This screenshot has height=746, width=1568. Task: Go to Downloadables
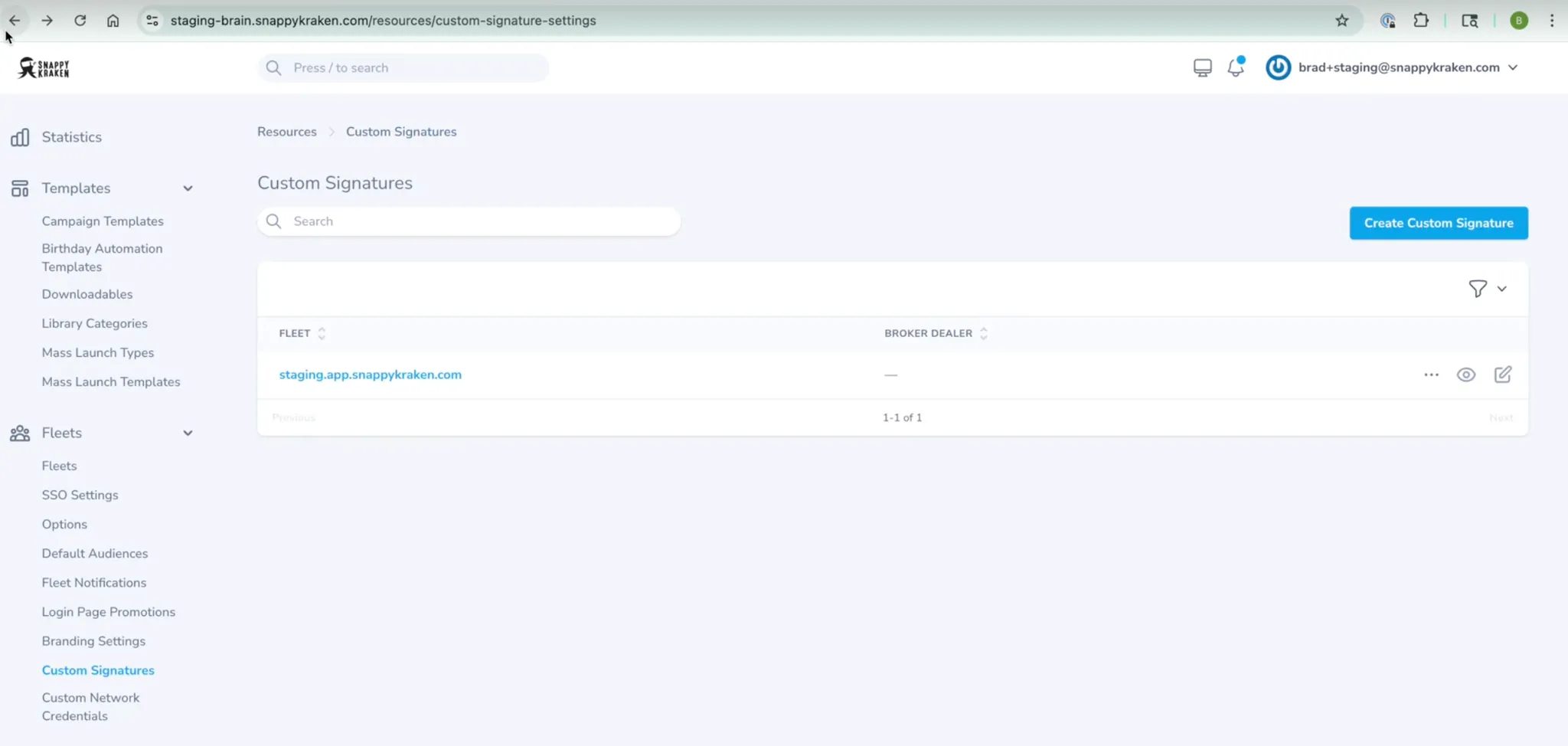point(87,294)
